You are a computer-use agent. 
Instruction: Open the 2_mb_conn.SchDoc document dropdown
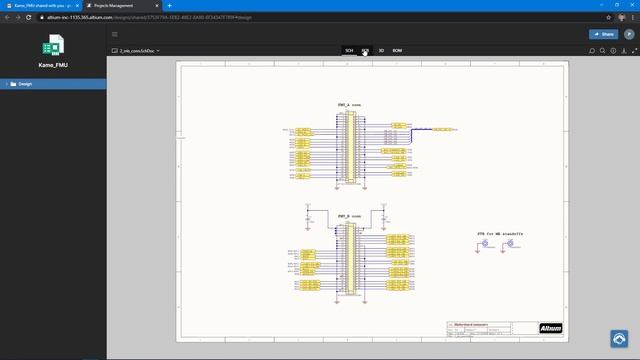click(136, 51)
